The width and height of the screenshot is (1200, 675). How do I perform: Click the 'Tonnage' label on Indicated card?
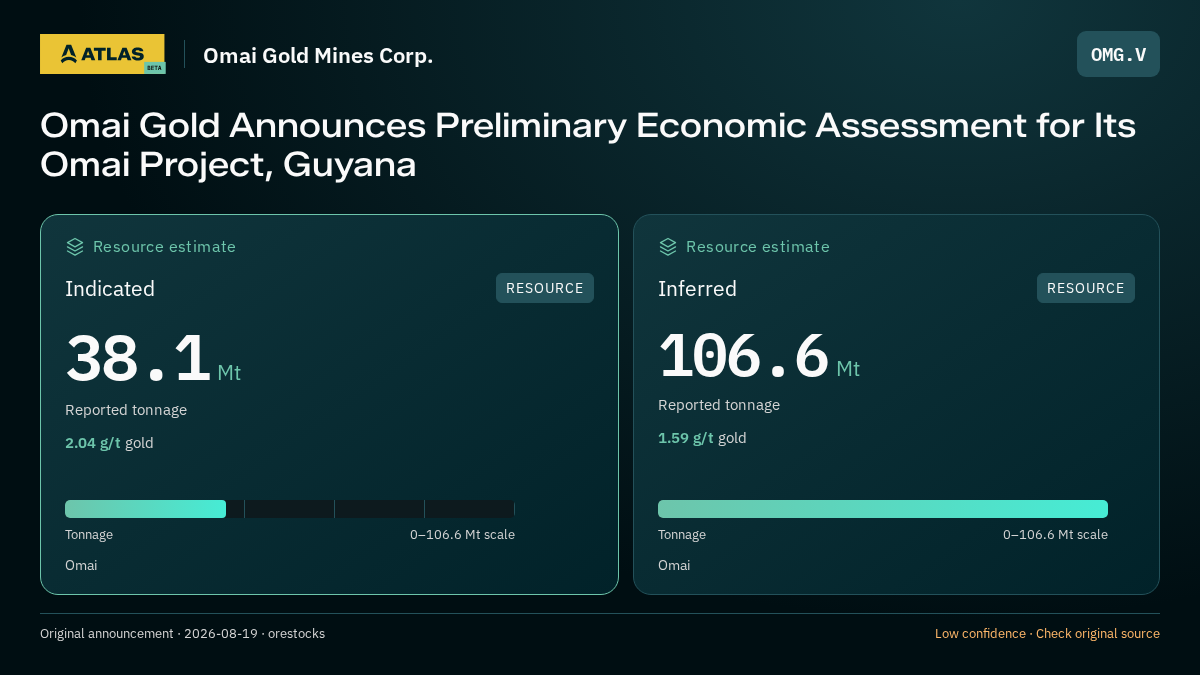(x=89, y=535)
